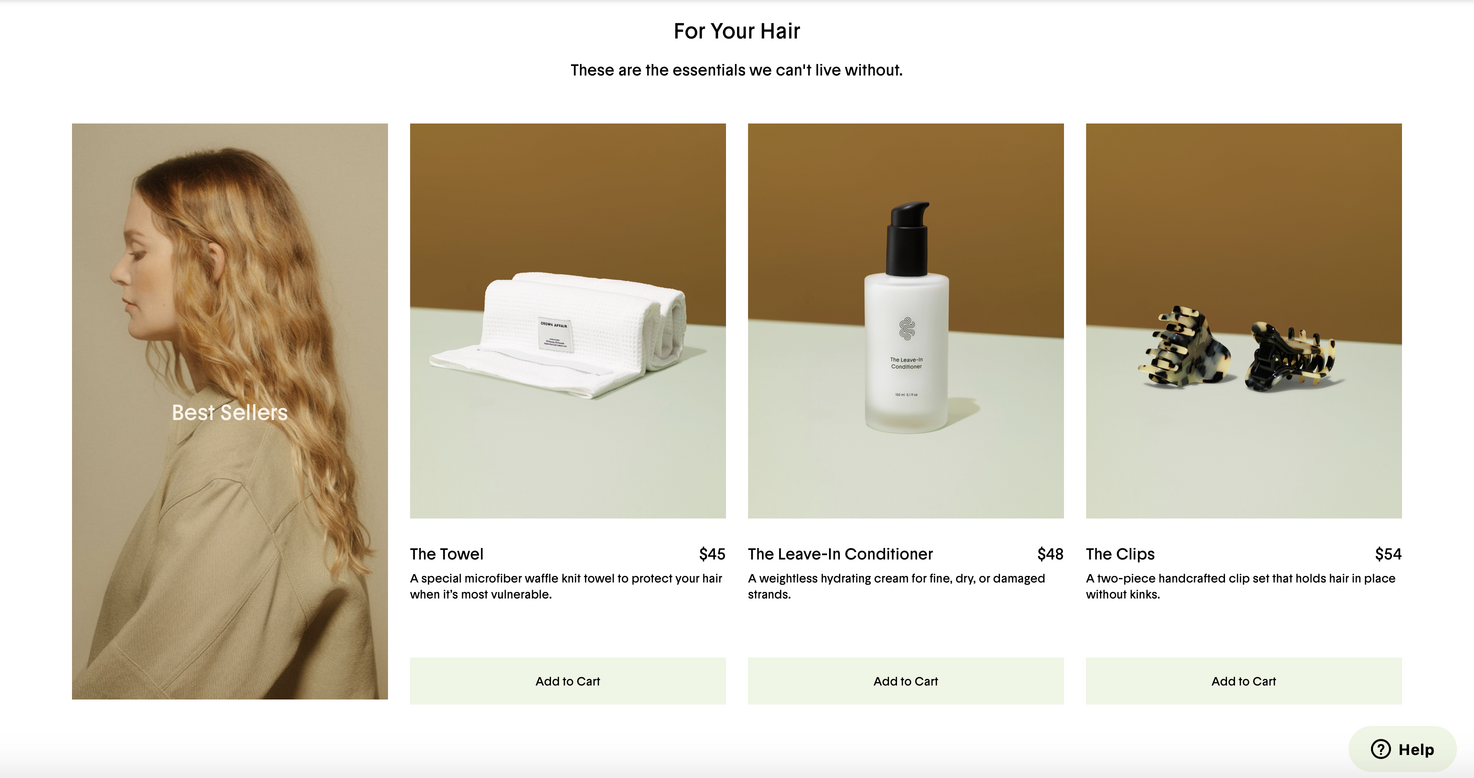Click the weightless hydrating cream description
Screen dimensions: 1474x778
(x=897, y=586)
